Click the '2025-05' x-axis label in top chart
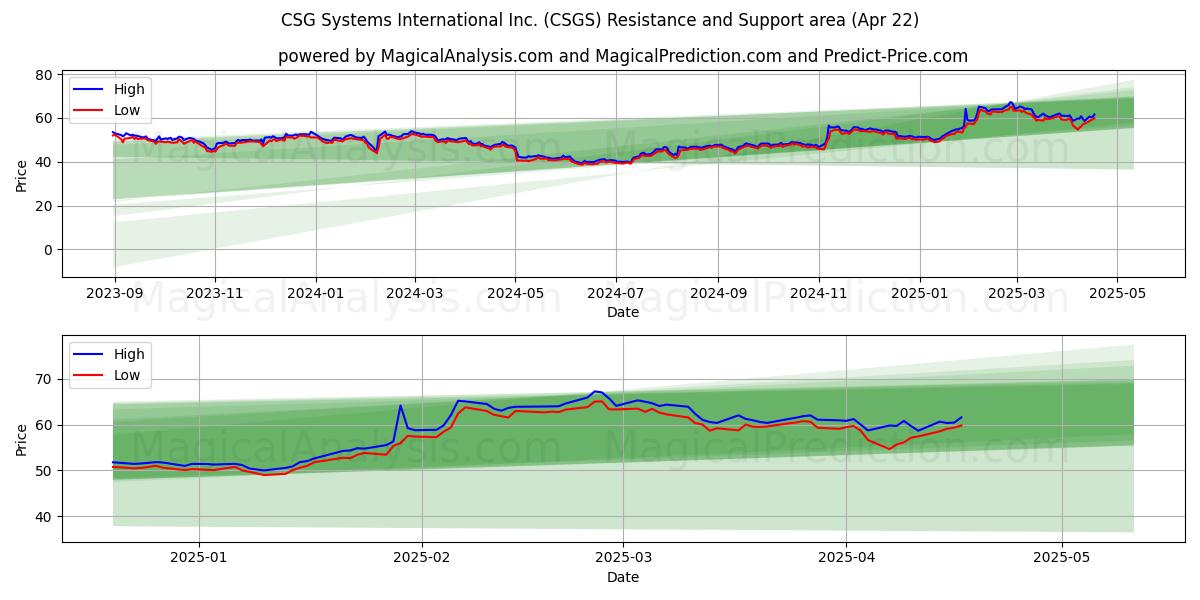The image size is (1200, 600). coord(1116,295)
